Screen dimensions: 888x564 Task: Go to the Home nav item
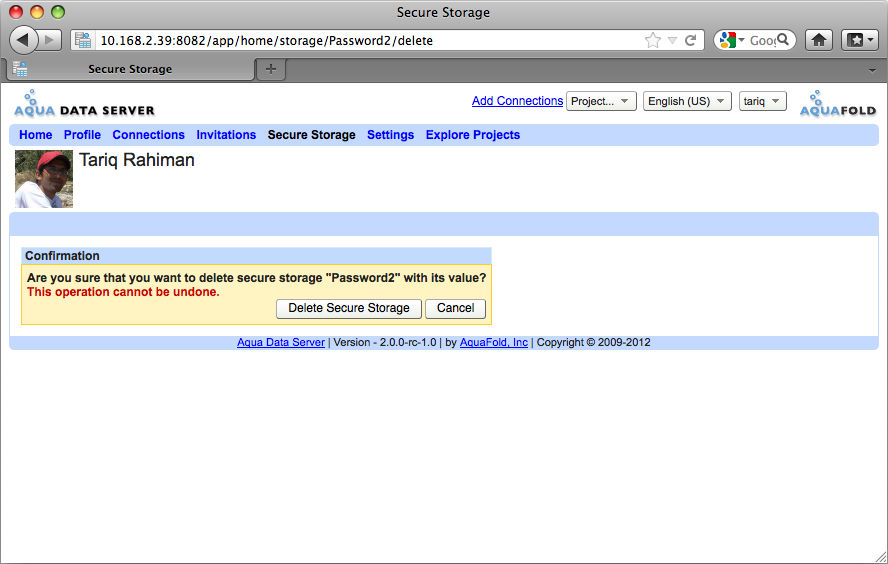pos(36,135)
